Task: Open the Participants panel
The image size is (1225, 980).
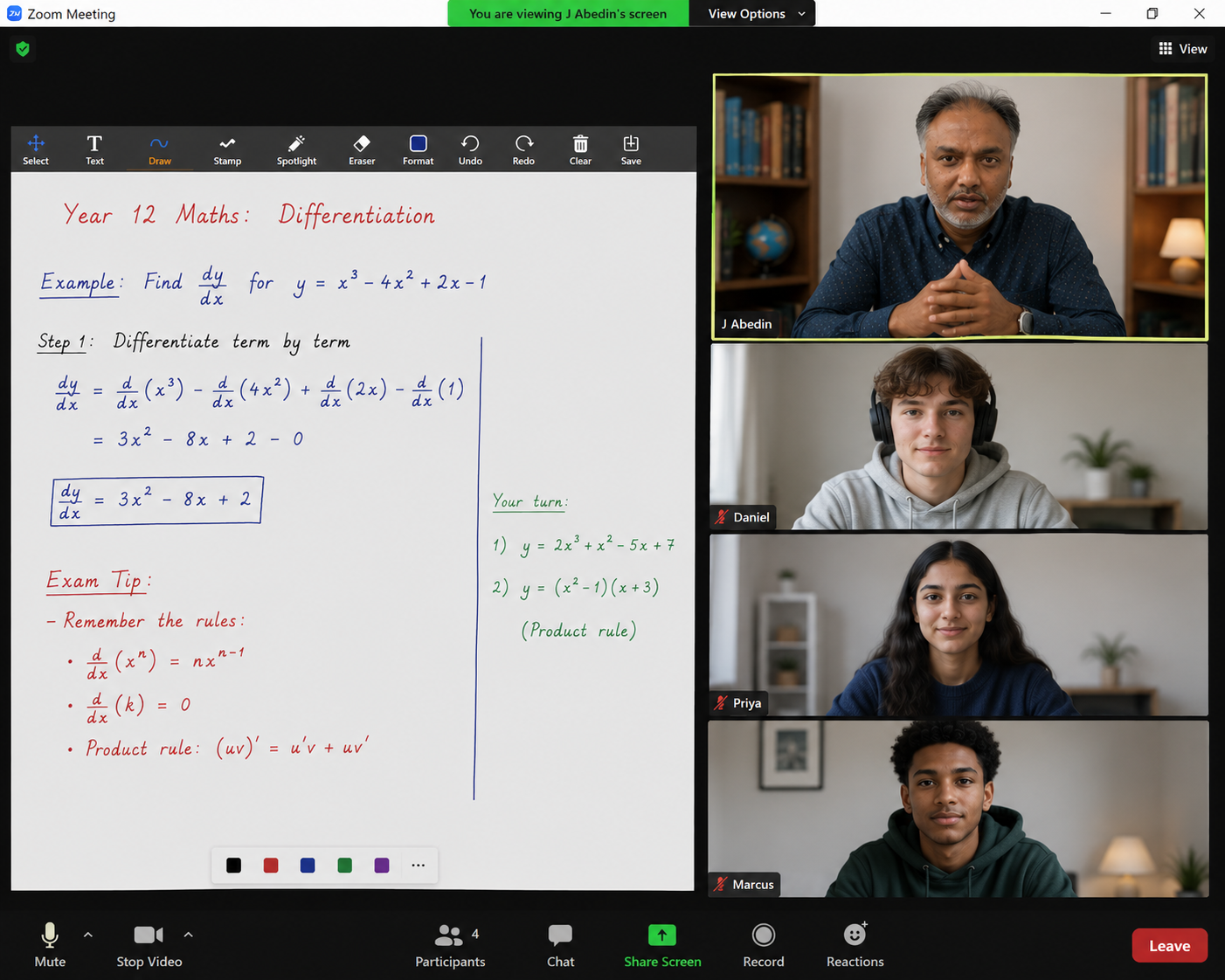Action: click(x=450, y=945)
